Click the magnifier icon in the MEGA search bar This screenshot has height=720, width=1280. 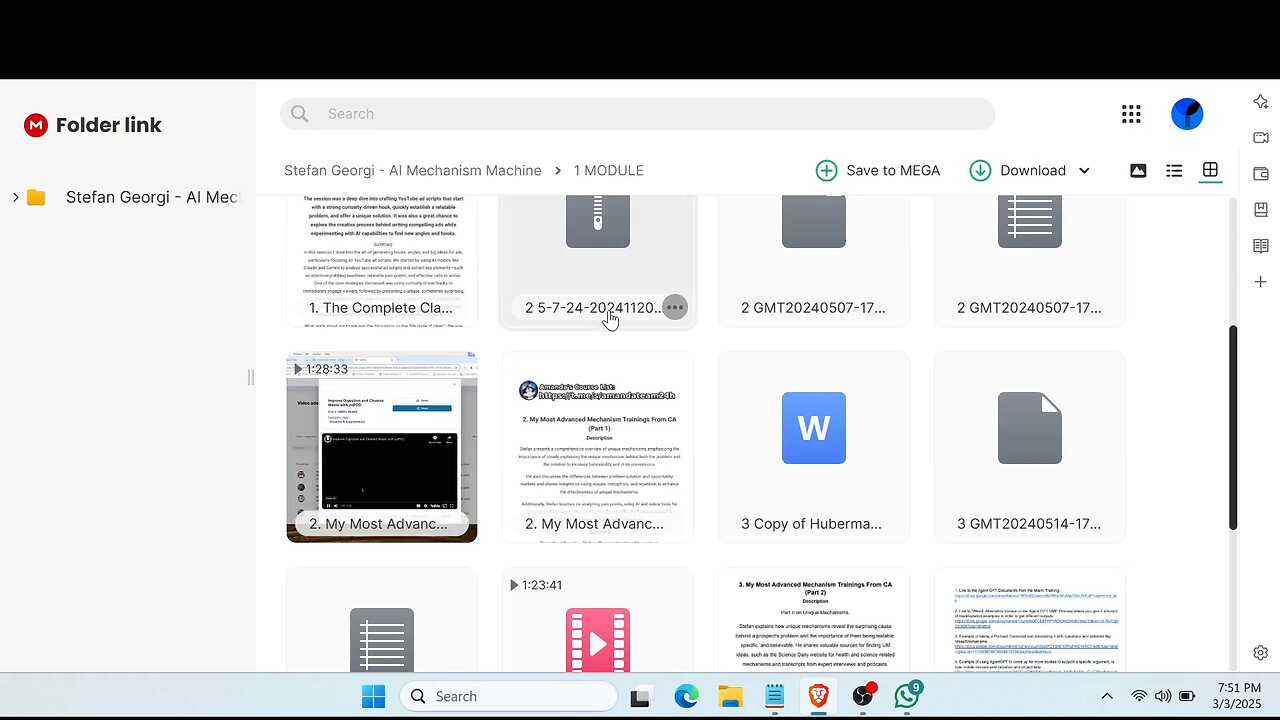[x=300, y=114]
